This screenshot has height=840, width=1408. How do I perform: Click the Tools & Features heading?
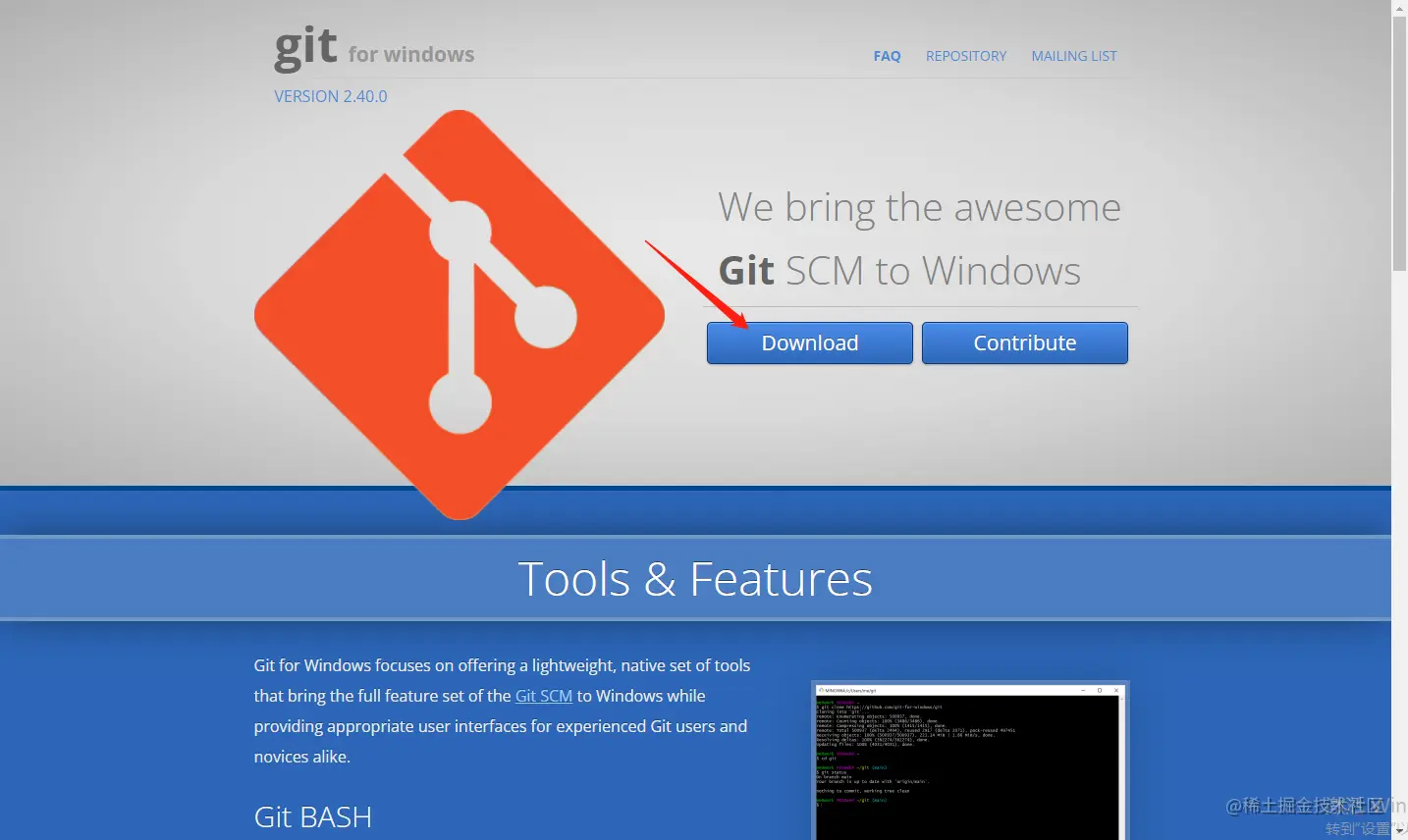click(695, 579)
